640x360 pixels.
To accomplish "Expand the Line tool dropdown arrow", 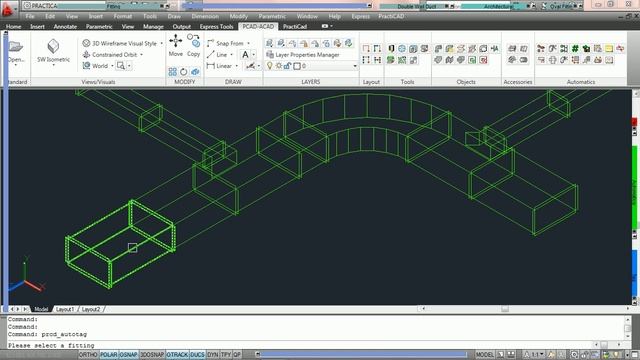I will (x=231, y=55).
